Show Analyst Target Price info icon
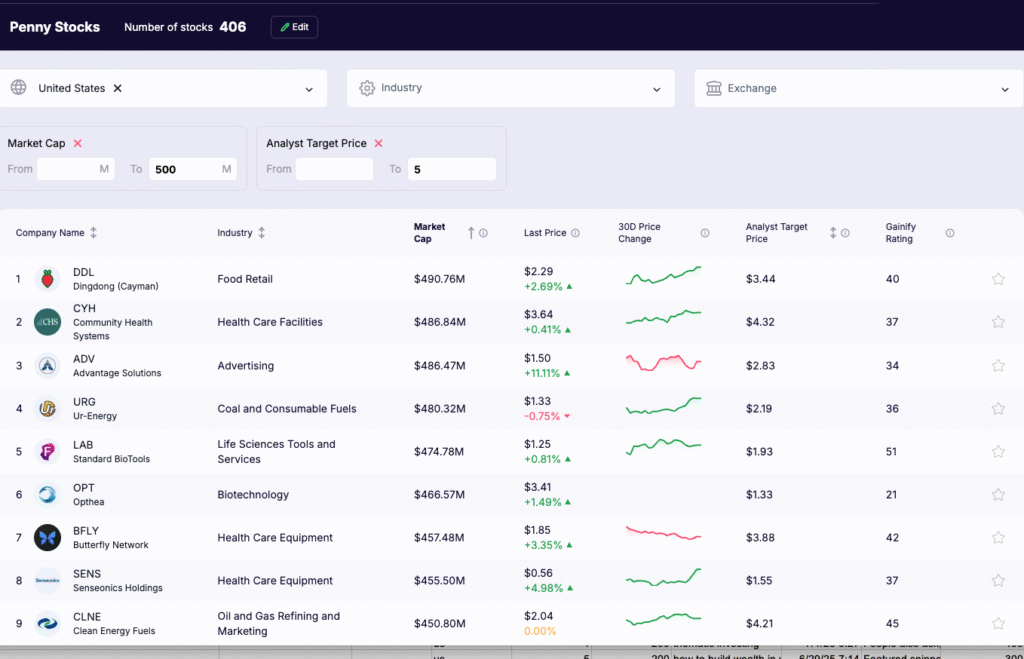Image resolution: width=1024 pixels, height=659 pixels. [845, 233]
